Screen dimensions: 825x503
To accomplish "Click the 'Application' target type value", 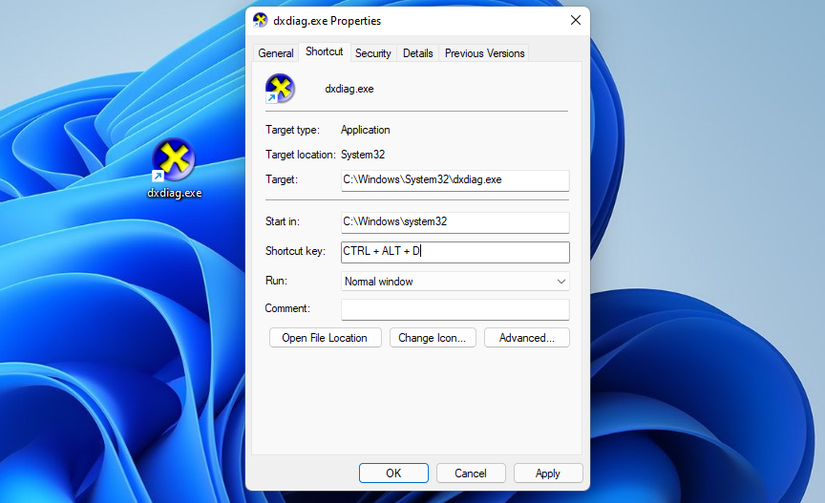I will pos(365,130).
